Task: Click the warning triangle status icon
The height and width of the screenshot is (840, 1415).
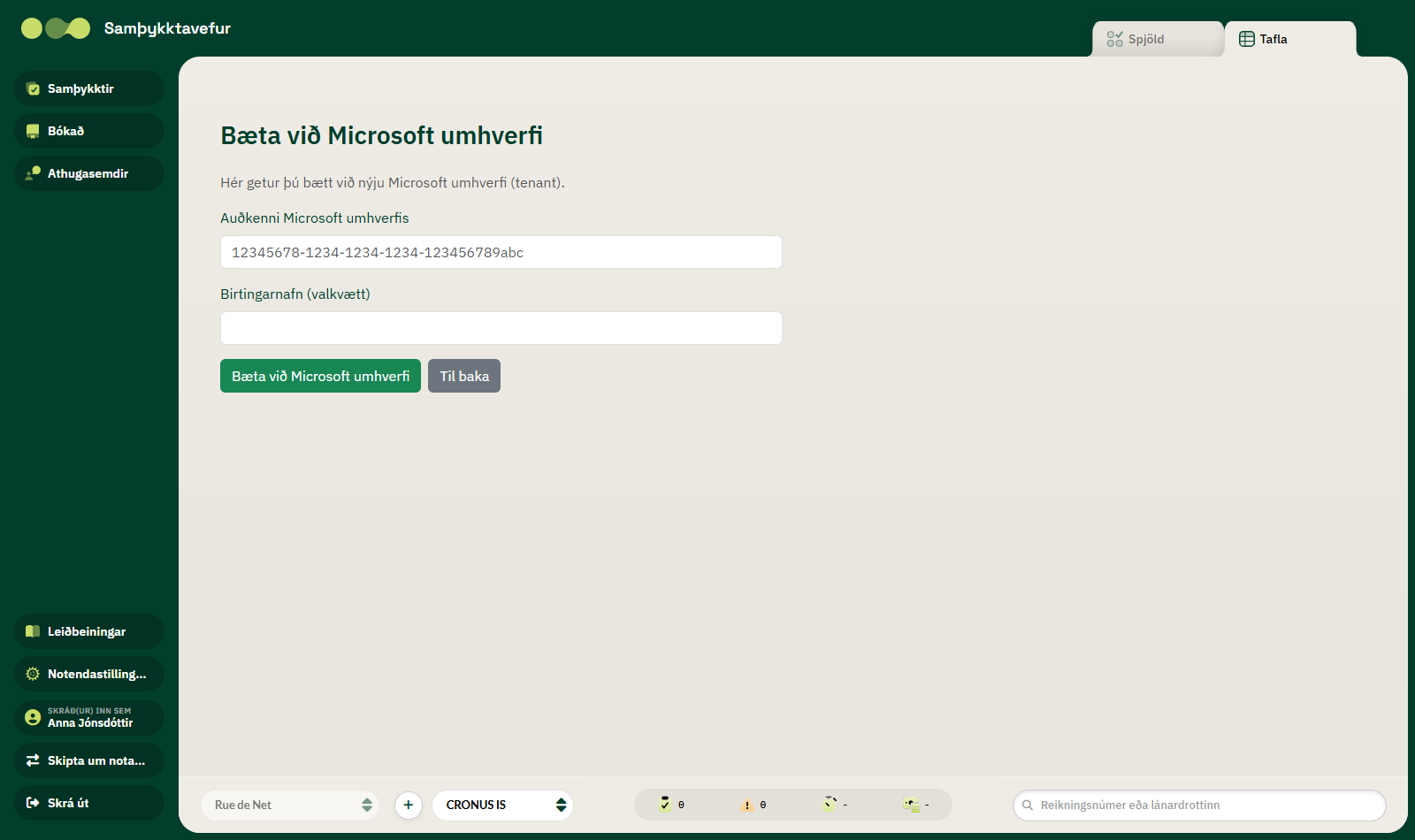Action: click(747, 805)
